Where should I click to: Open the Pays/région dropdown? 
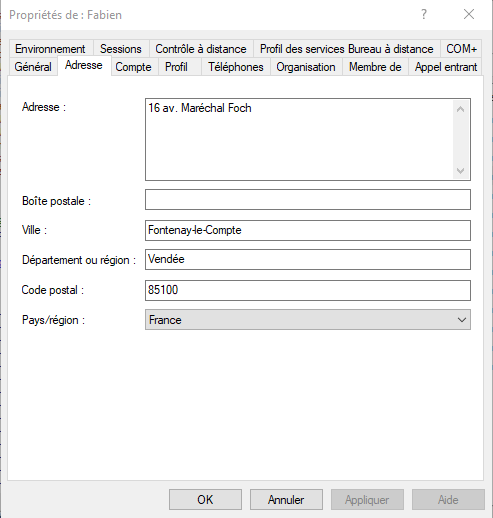click(x=308, y=320)
